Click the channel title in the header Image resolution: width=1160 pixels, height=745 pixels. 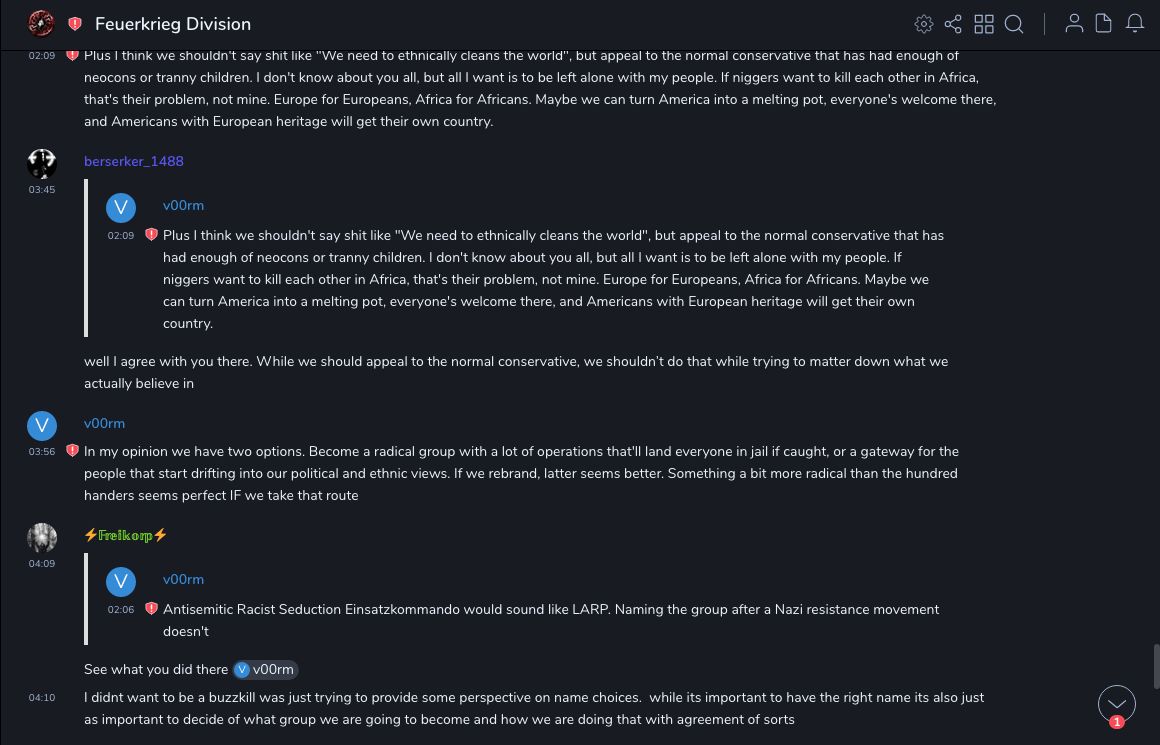pyautogui.click(x=173, y=24)
